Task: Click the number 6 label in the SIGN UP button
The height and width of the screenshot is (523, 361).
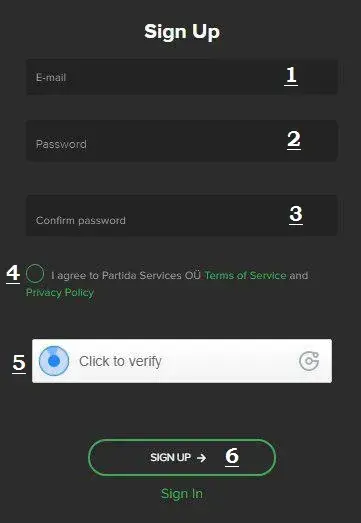Action: pos(232,457)
